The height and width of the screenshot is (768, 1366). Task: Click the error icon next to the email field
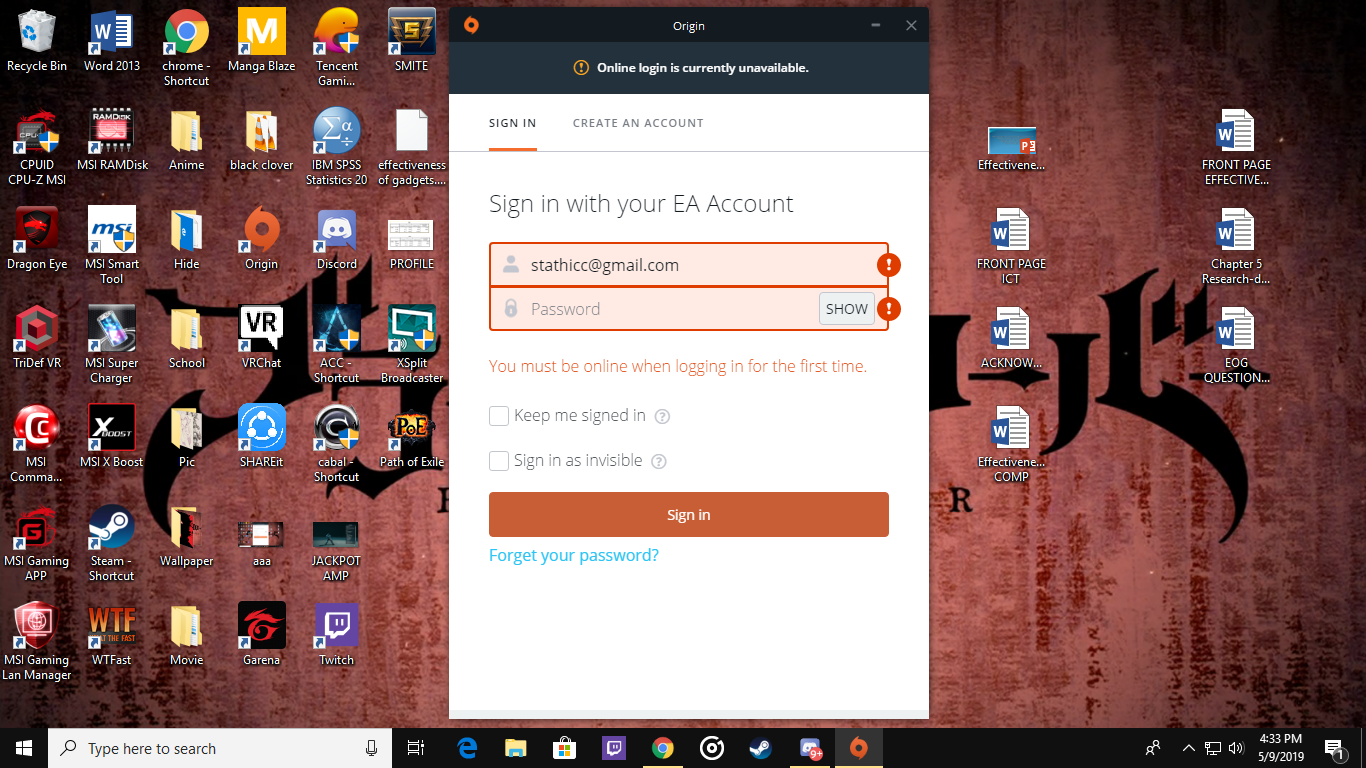[x=888, y=265]
